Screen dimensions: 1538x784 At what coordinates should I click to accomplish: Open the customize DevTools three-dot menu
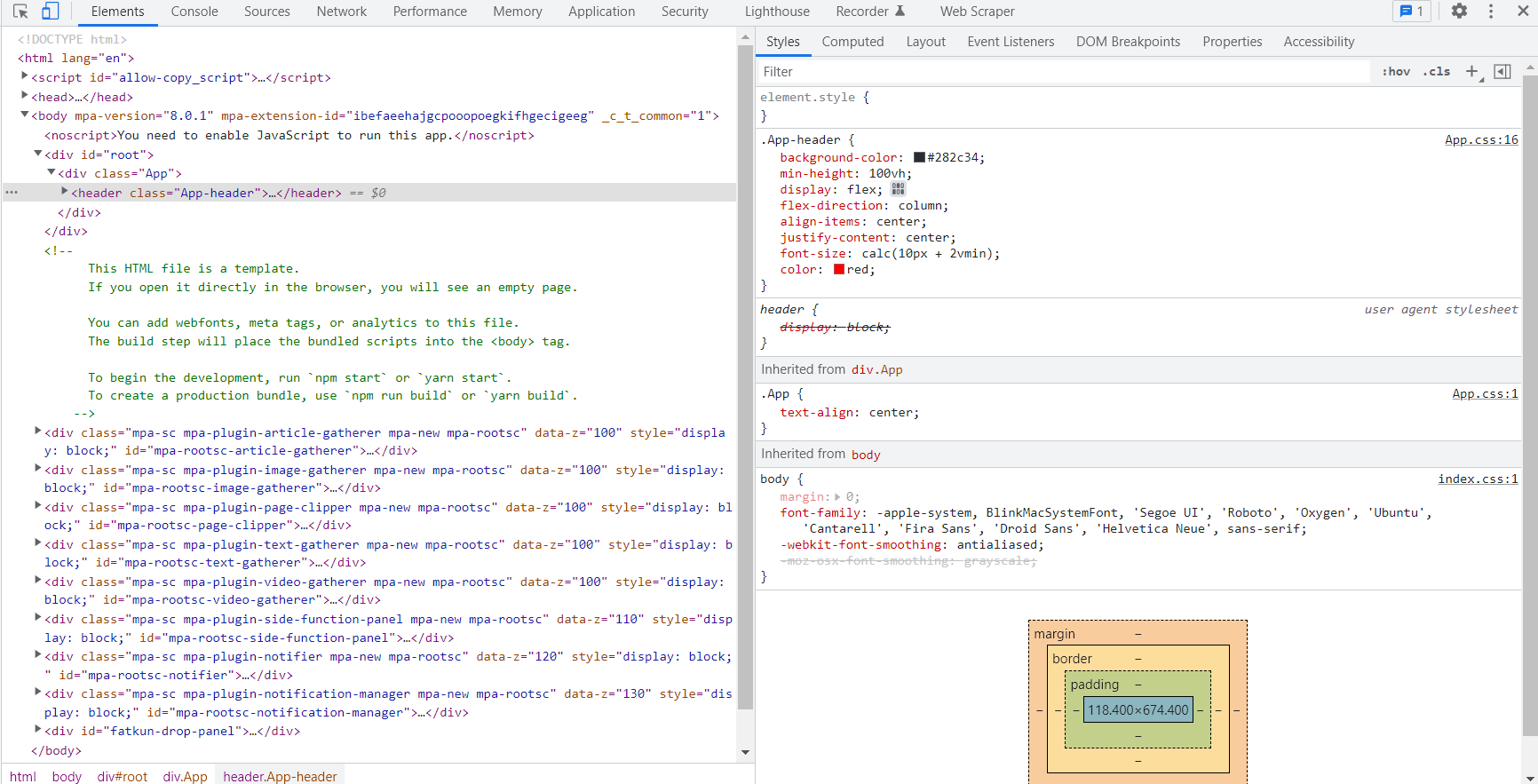pos(1491,12)
